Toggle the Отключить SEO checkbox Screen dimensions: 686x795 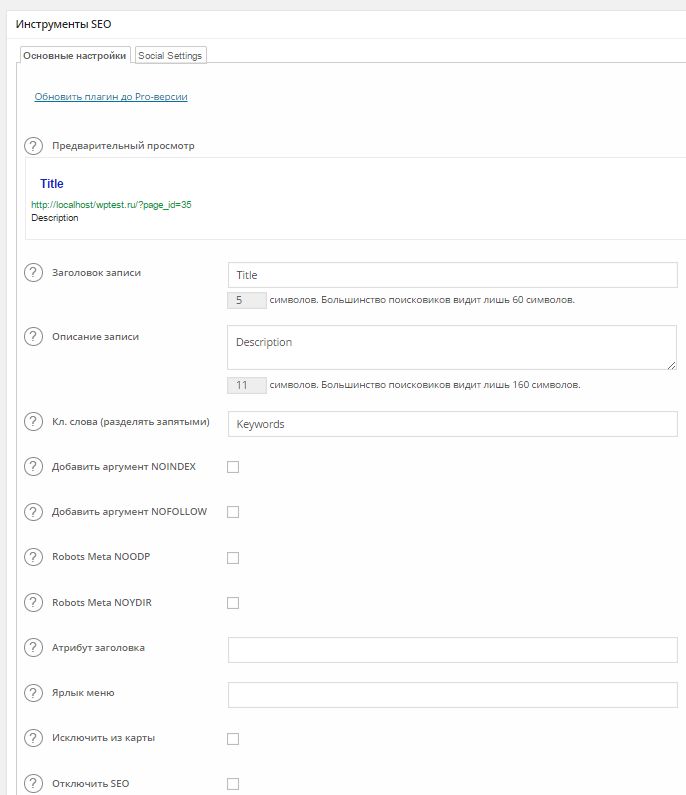233,784
